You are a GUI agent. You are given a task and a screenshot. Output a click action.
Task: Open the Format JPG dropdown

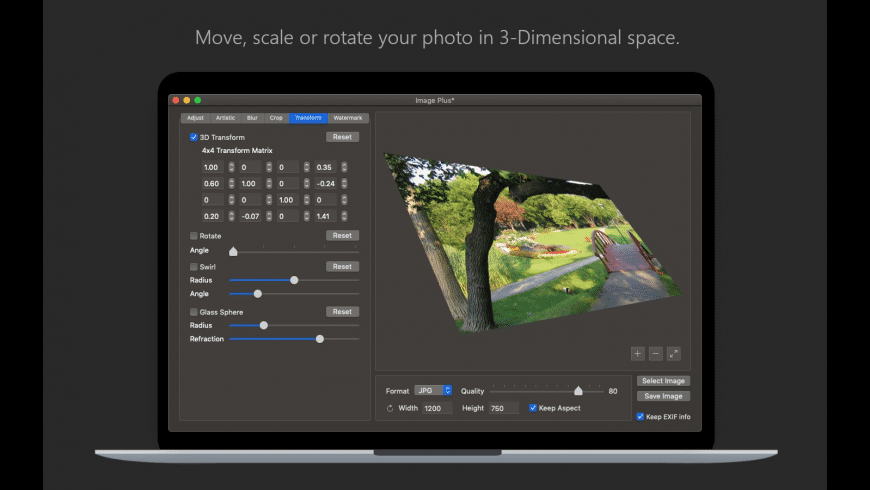pos(433,391)
